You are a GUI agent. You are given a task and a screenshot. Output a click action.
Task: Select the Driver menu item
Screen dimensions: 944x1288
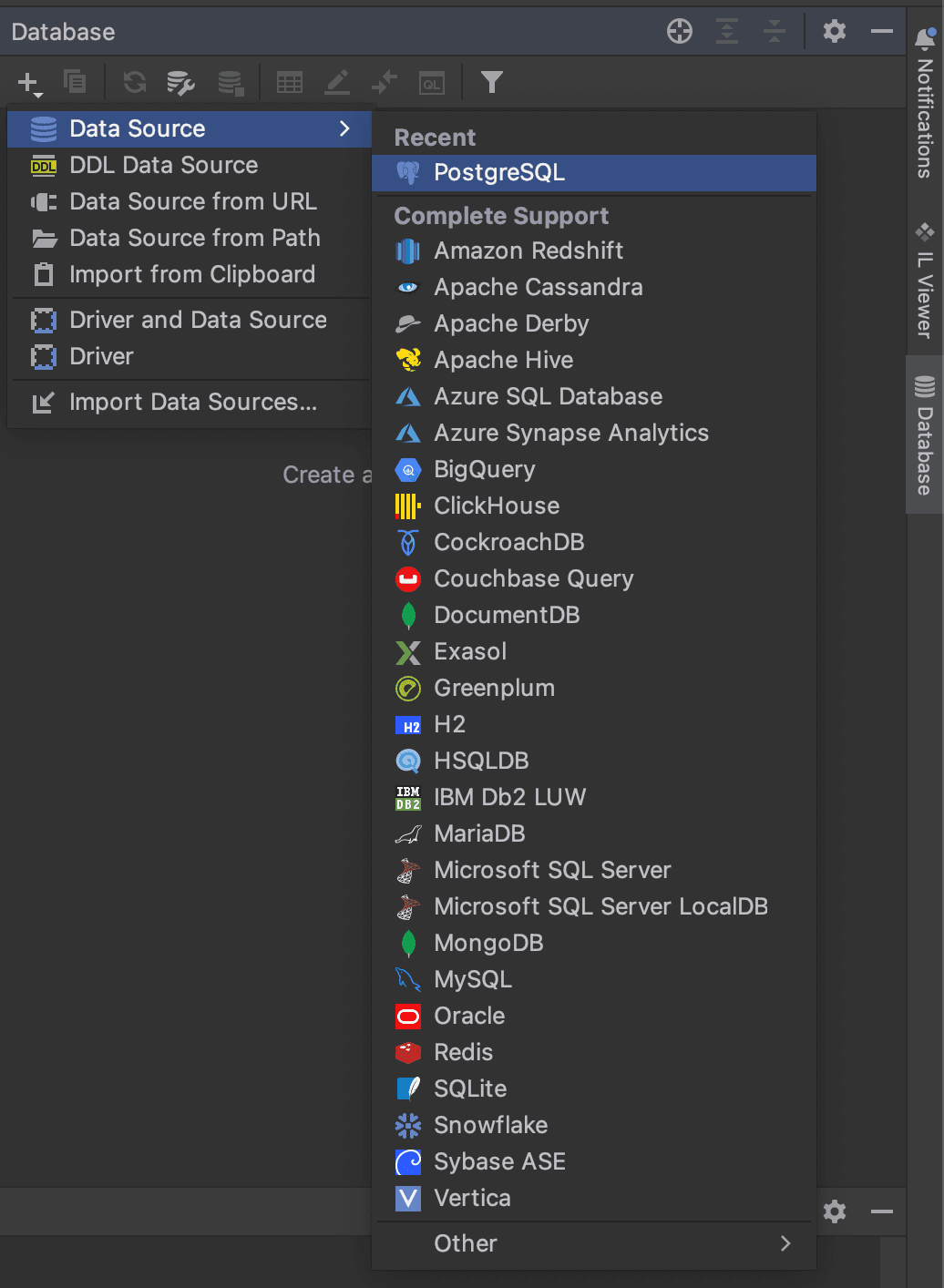(x=190, y=356)
